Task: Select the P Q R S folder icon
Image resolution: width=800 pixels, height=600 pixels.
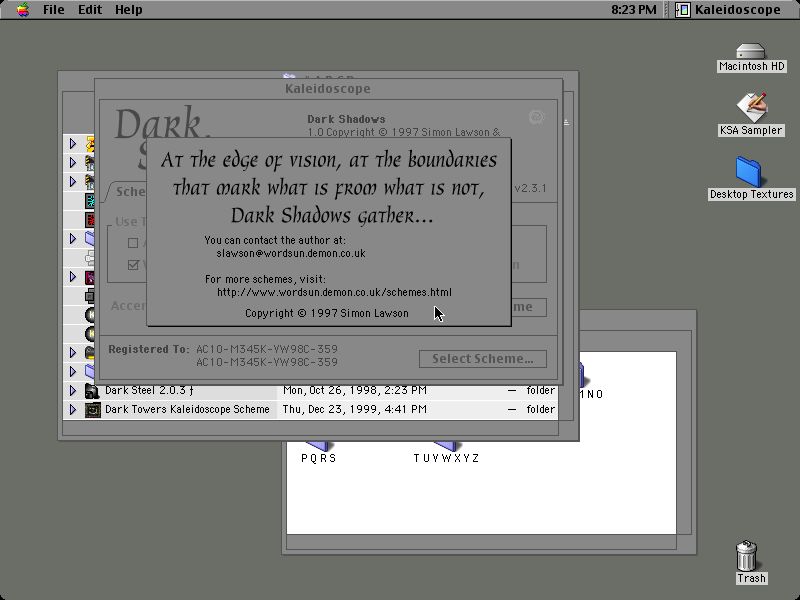Action: click(x=319, y=445)
